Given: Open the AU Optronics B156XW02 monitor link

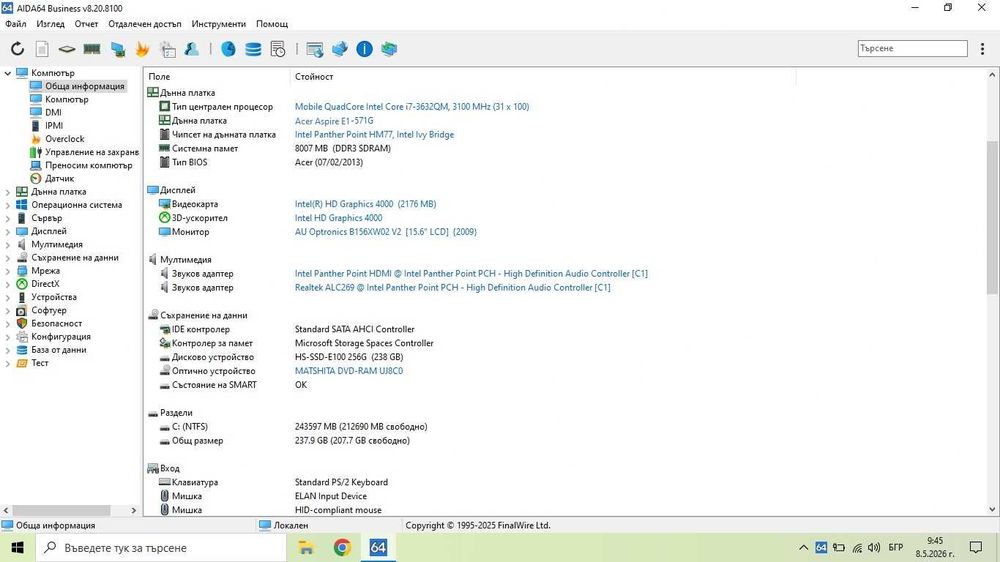Looking at the screenshot, I should point(386,232).
